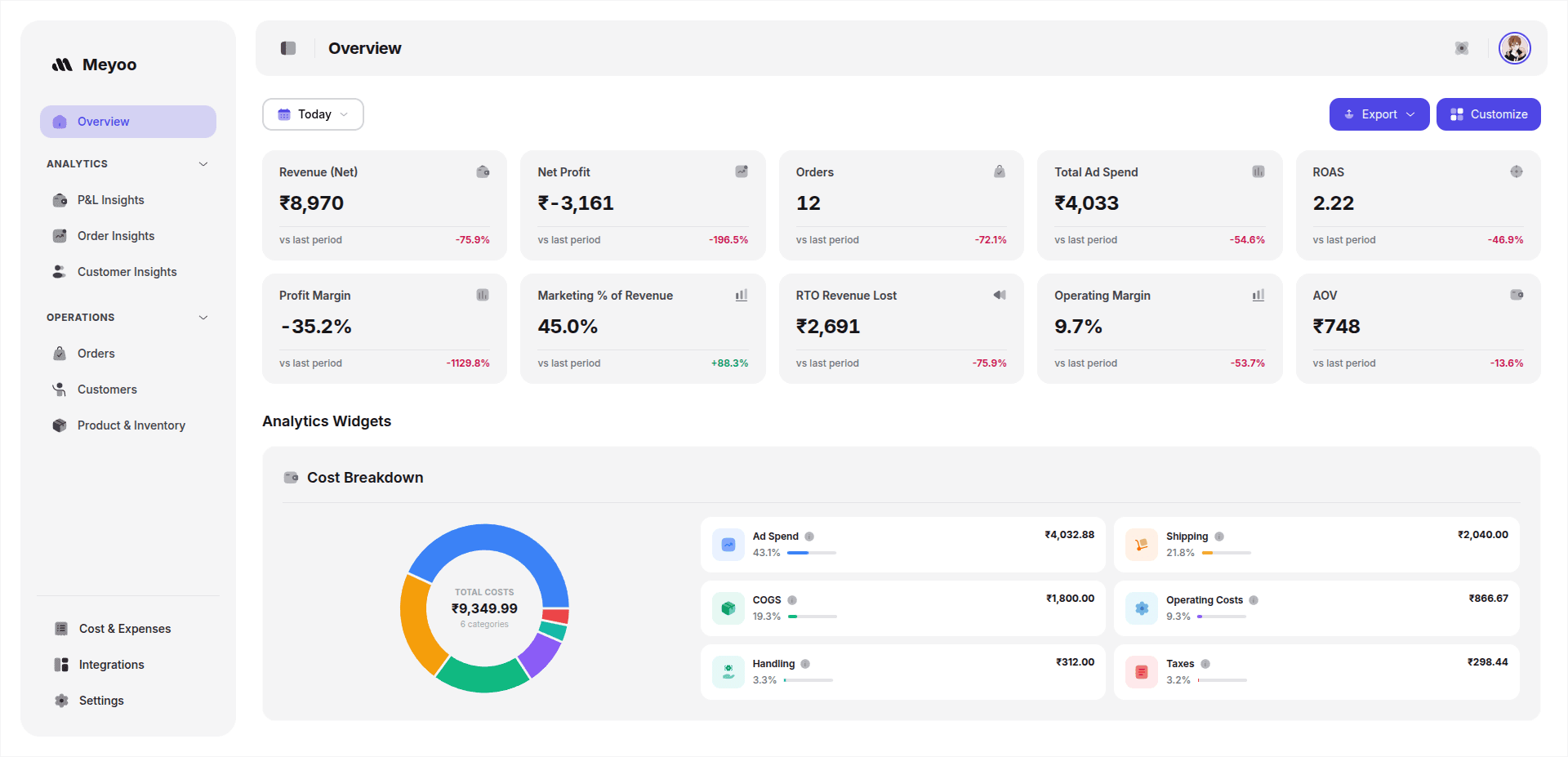Click the info icon beside Operating Costs

coord(1254,600)
